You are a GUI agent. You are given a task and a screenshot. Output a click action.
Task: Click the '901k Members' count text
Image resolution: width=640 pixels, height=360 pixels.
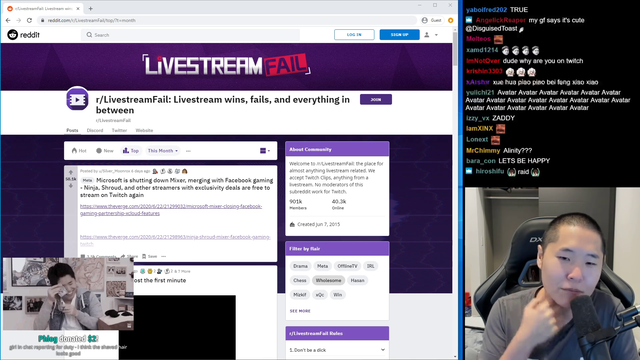298,204
